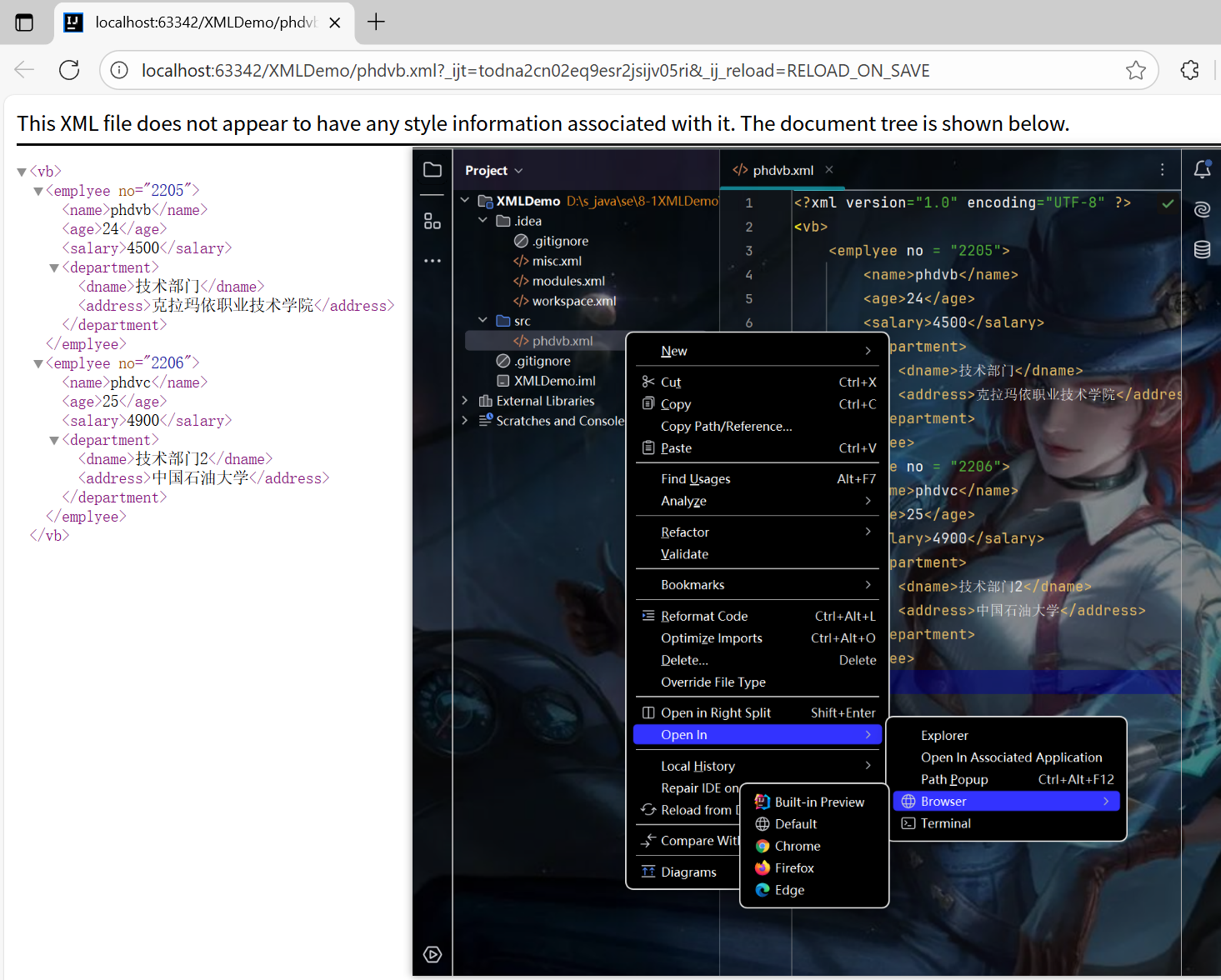Image resolution: width=1221 pixels, height=980 pixels.
Task: Collapse the emplyee no=2205 node
Action: click(x=38, y=192)
